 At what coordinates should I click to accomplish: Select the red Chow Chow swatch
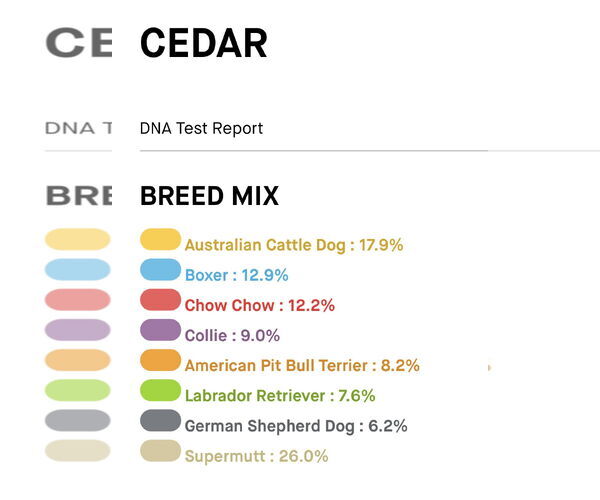click(160, 301)
